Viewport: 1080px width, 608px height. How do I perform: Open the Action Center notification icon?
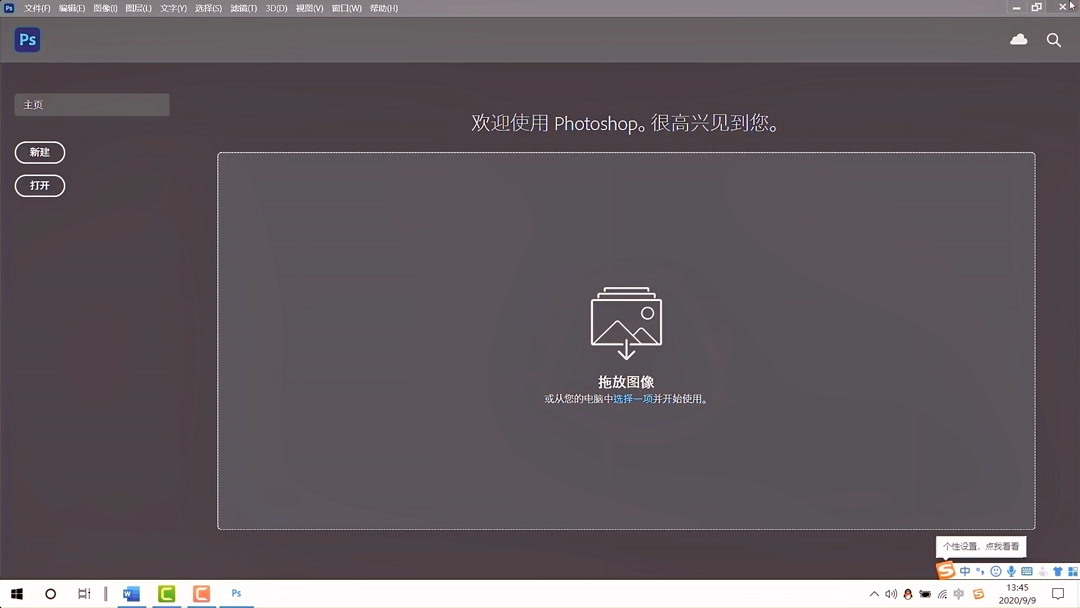pyautogui.click(x=1058, y=593)
